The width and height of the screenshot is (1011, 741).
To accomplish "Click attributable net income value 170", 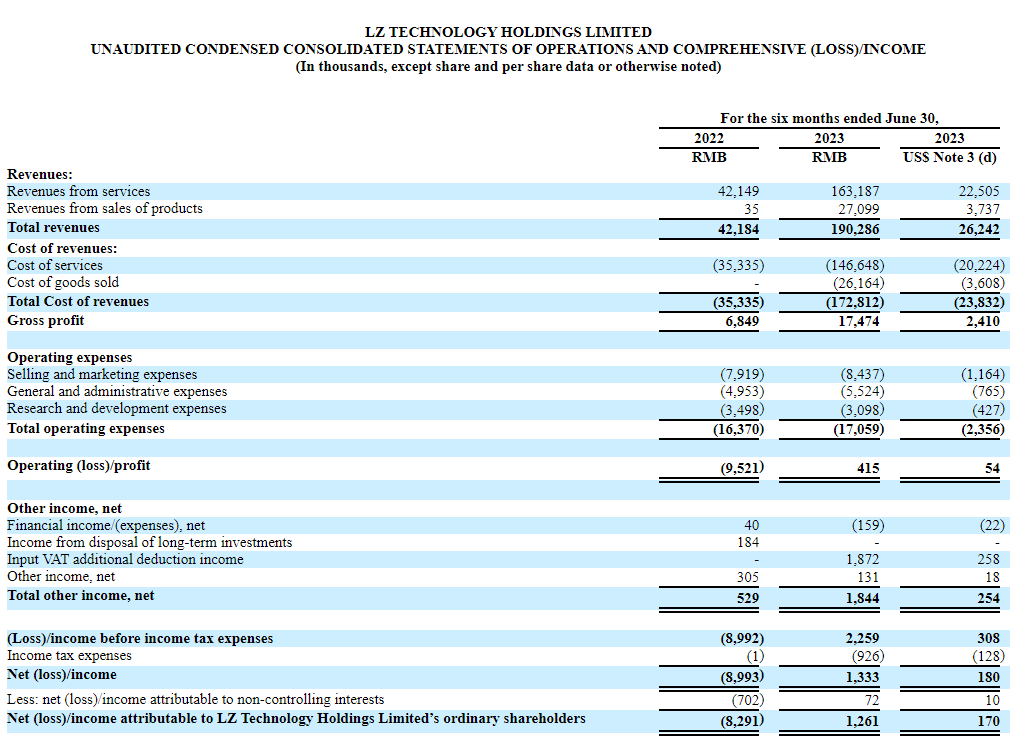I will 988,720.
